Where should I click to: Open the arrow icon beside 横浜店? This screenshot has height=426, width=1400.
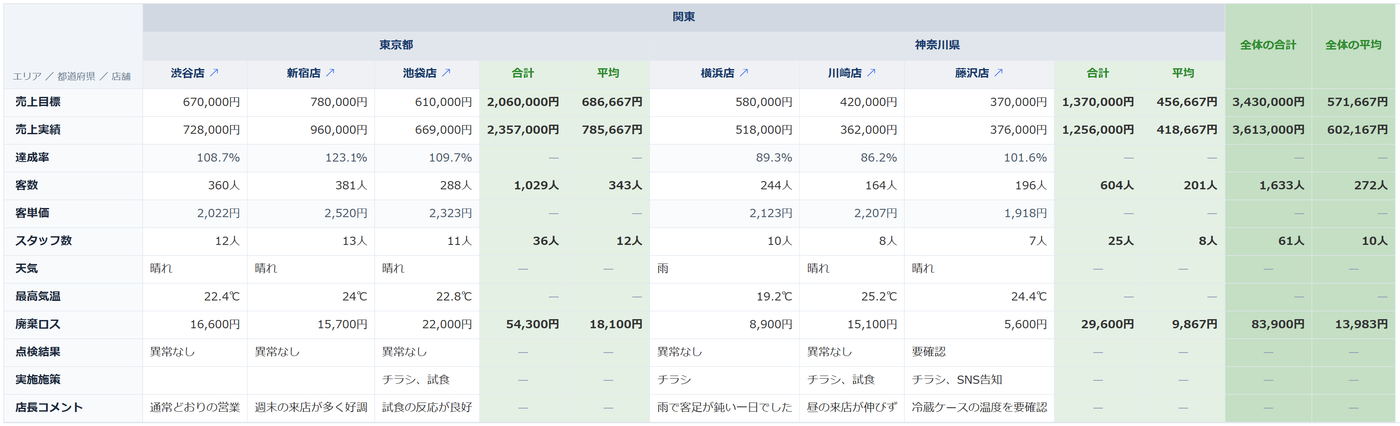[744, 74]
